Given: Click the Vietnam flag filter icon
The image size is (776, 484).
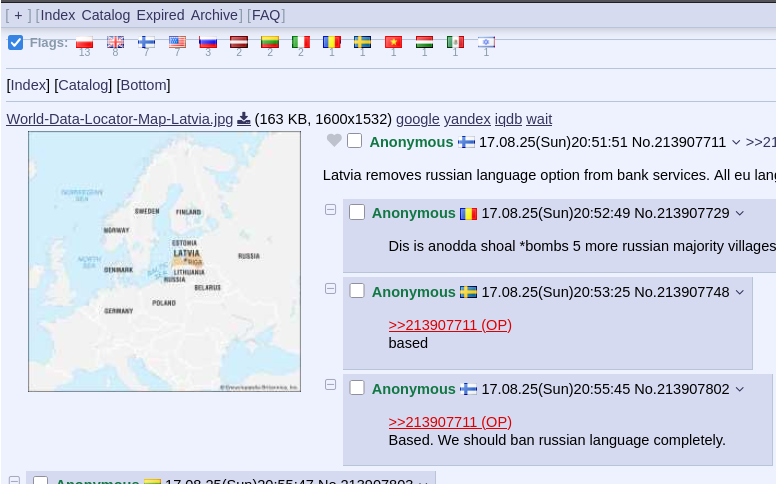Looking at the screenshot, I should [x=393, y=43].
